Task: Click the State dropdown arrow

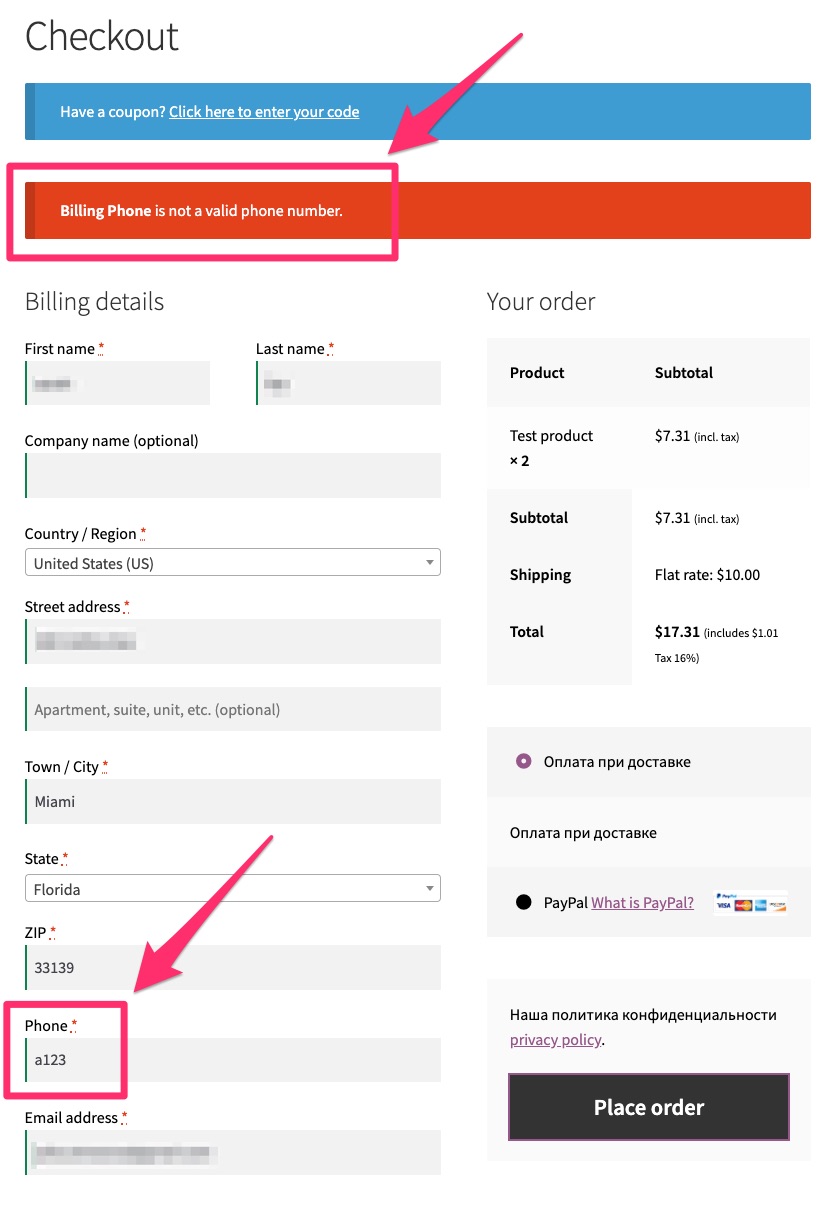Action: 428,888
